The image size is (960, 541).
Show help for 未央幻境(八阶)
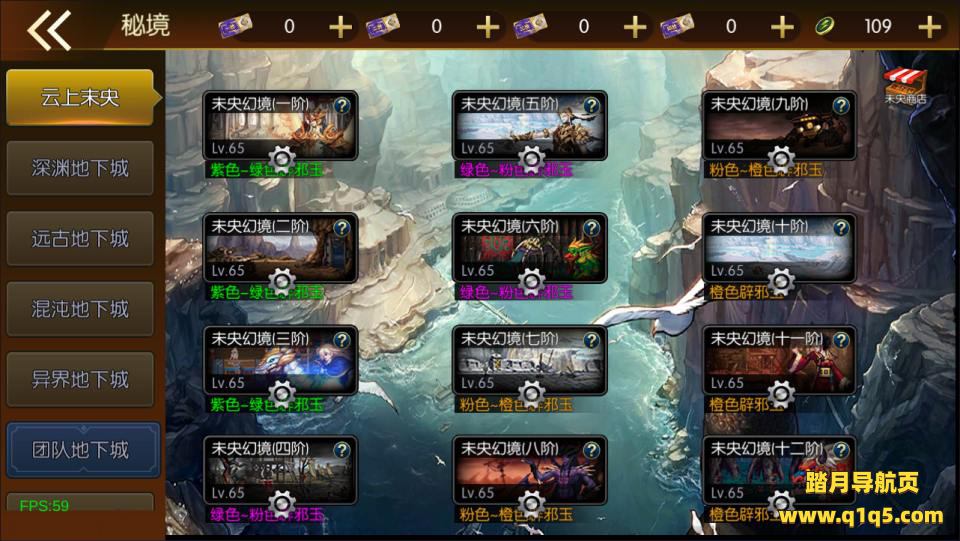click(x=591, y=450)
